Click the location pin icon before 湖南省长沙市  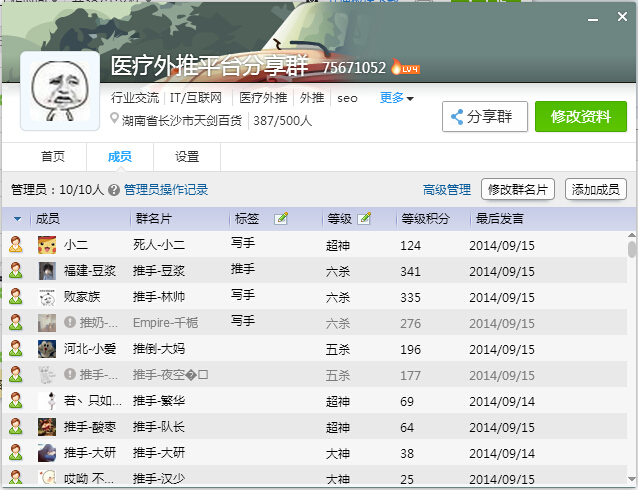pyautogui.click(x=115, y=120)
